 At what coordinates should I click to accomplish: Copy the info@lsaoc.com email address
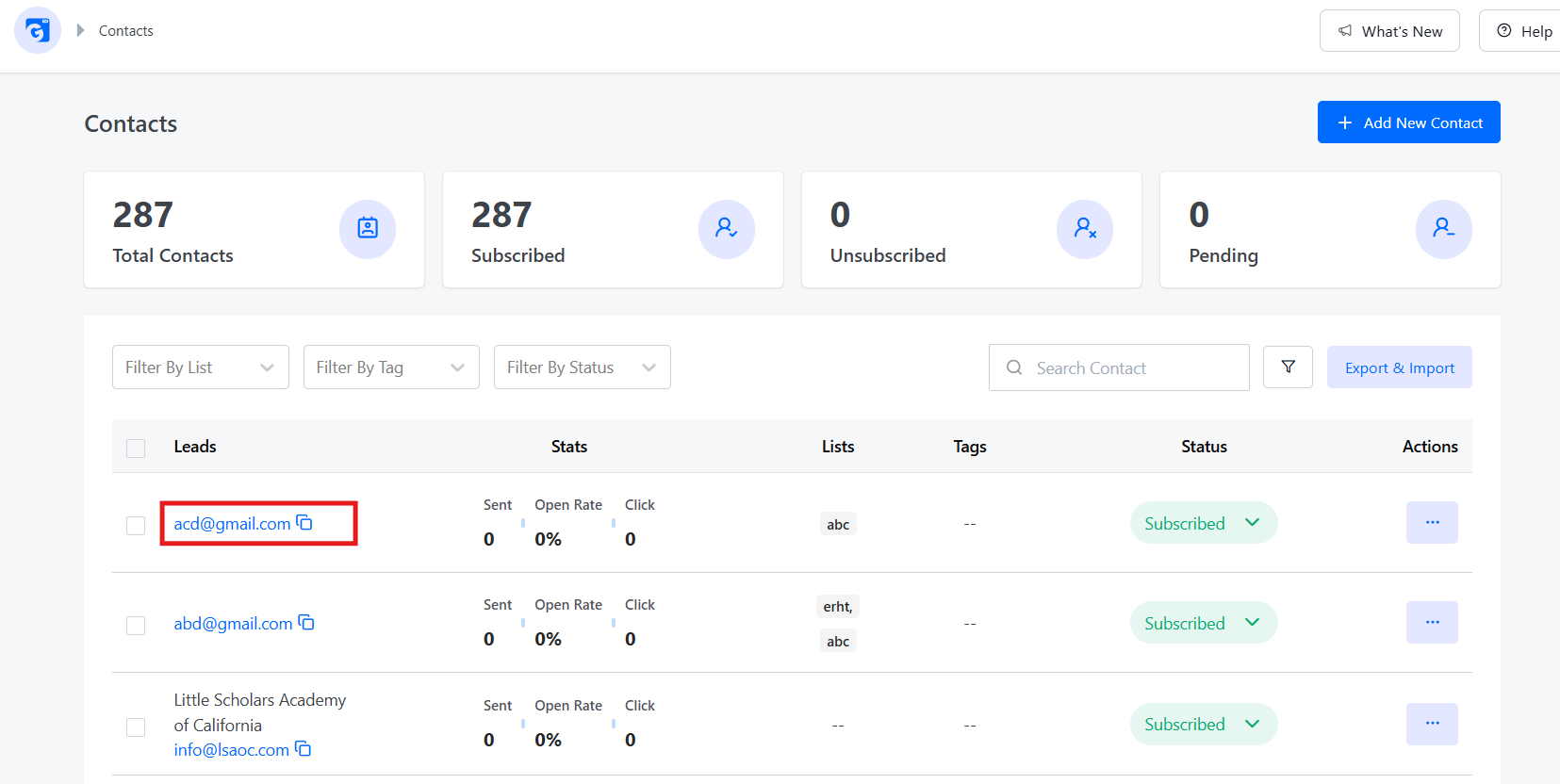point(303,748)
